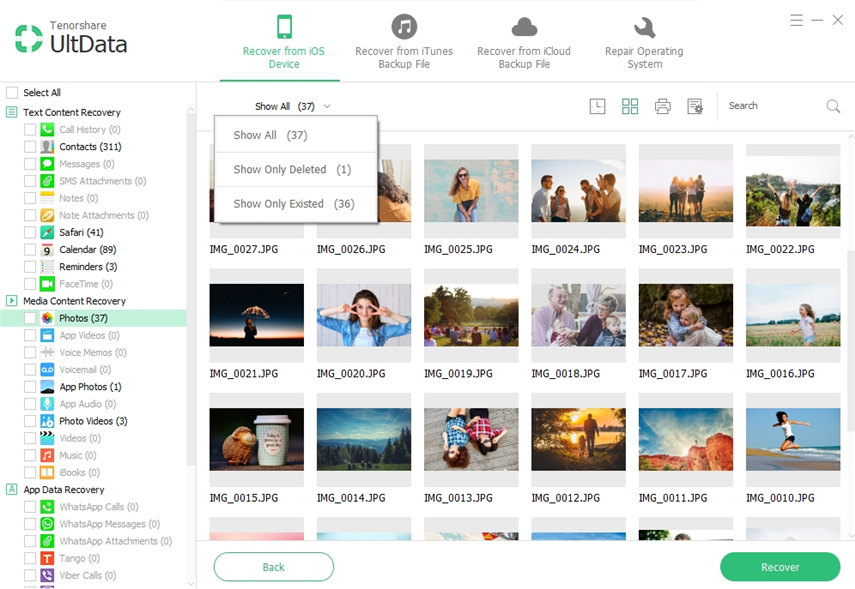Switch to Recover from iCloud Backup File tab
The height and width of the screenshot is (589, 855).
[524, 43]
